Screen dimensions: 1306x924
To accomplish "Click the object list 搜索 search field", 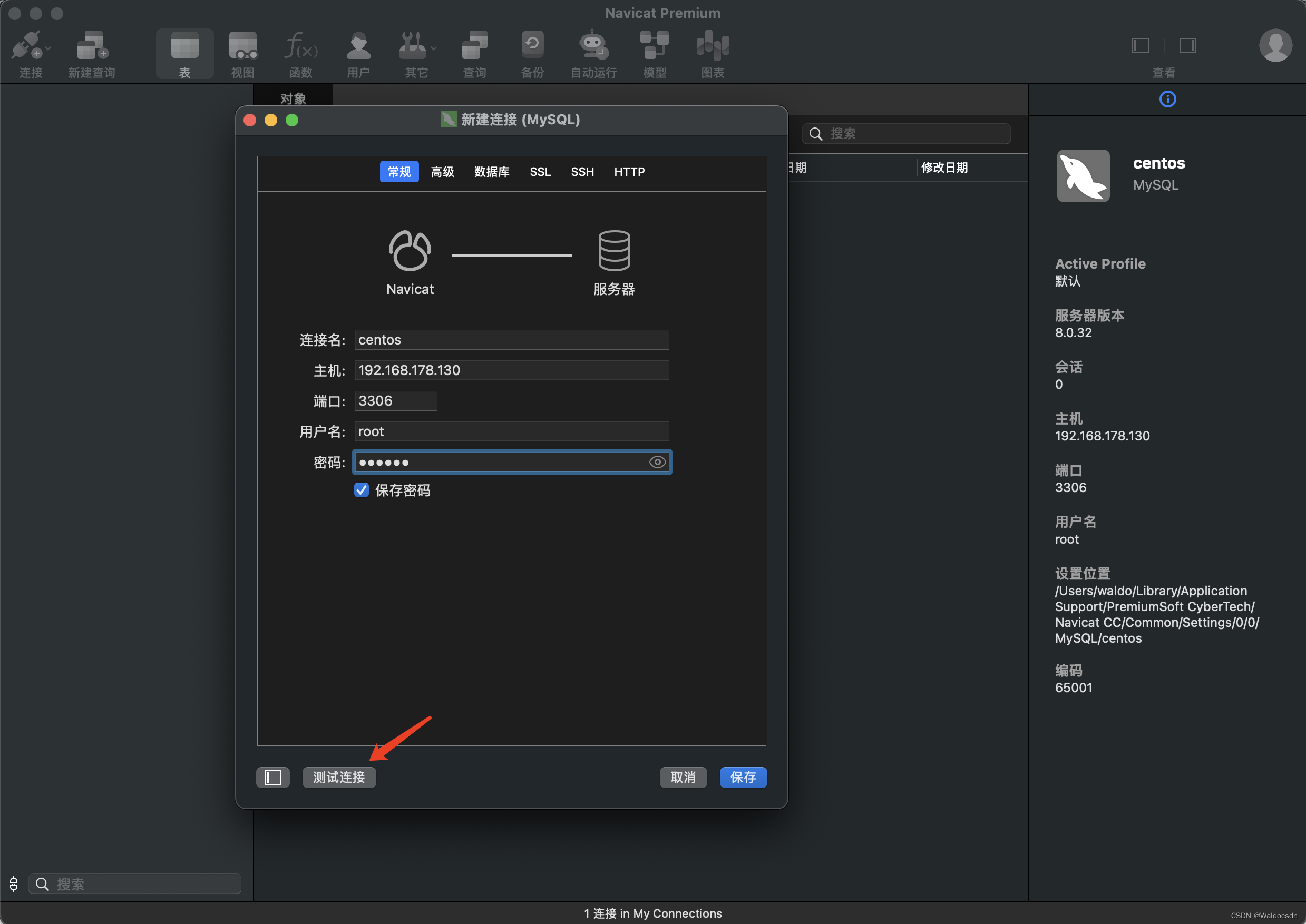I will 907,134.
